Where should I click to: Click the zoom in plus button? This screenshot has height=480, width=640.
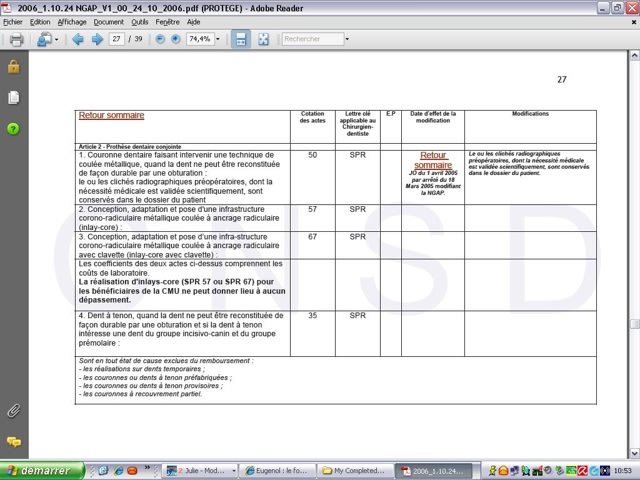[177, 40]
